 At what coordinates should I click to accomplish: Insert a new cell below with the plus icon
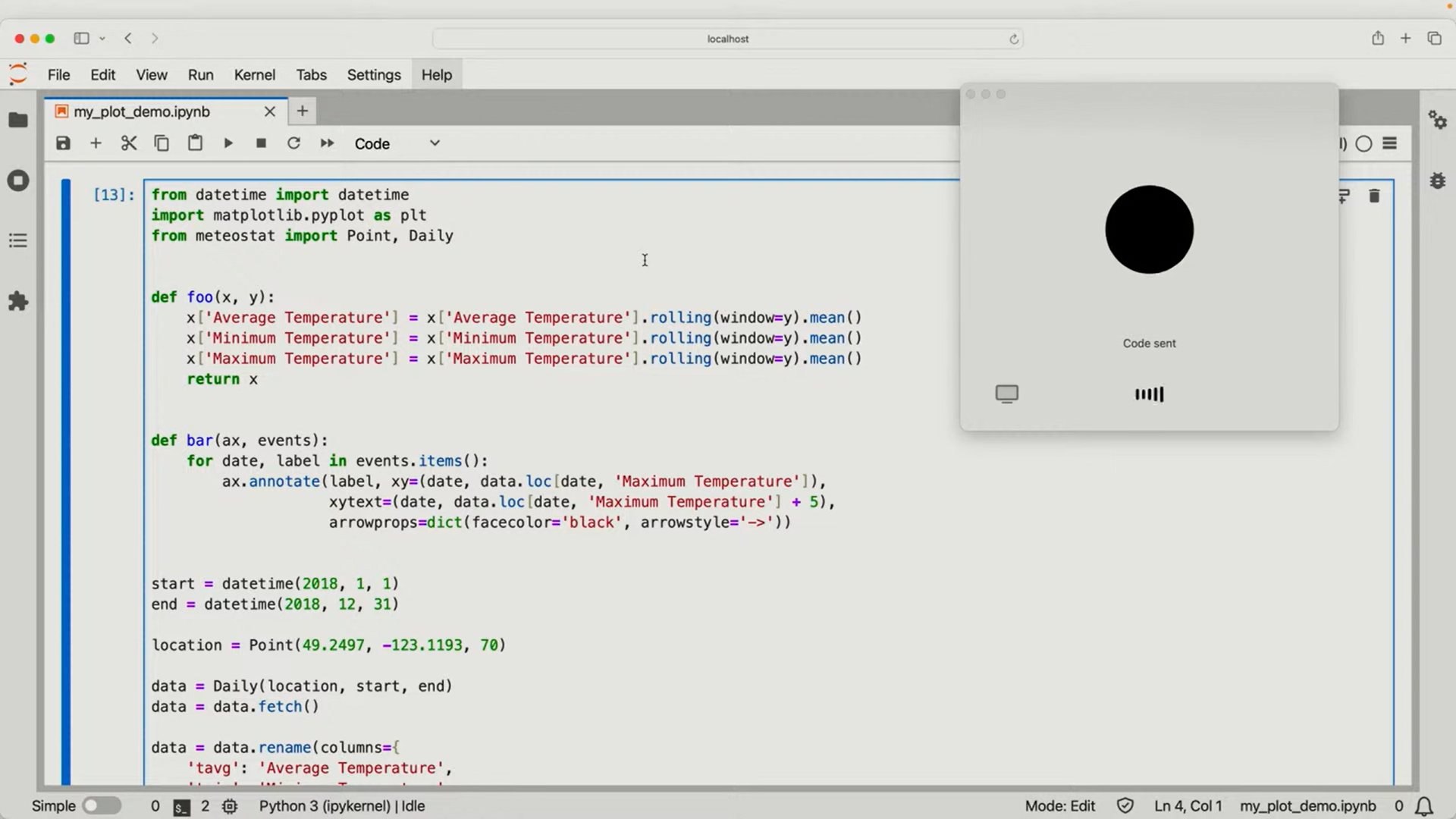pos(96,143)
